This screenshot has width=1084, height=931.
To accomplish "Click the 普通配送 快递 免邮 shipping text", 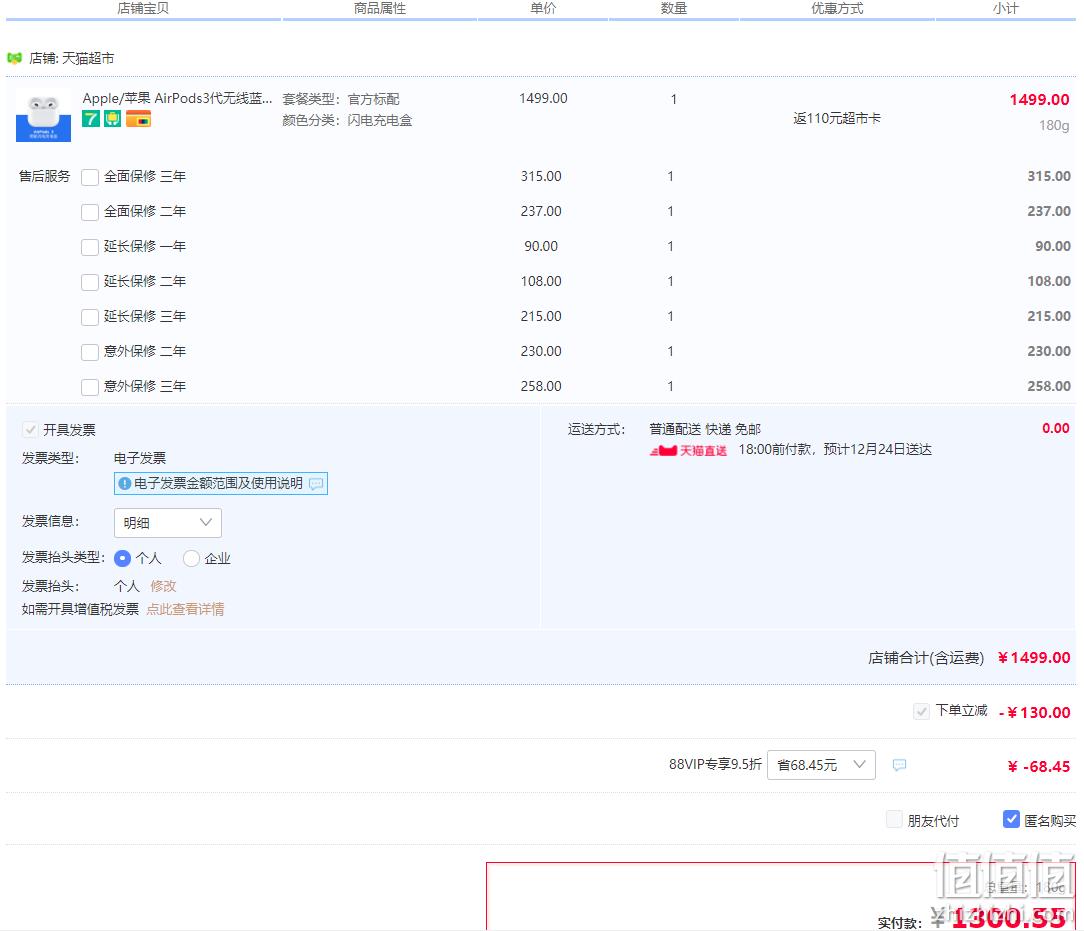I will (x=704, y=429).
